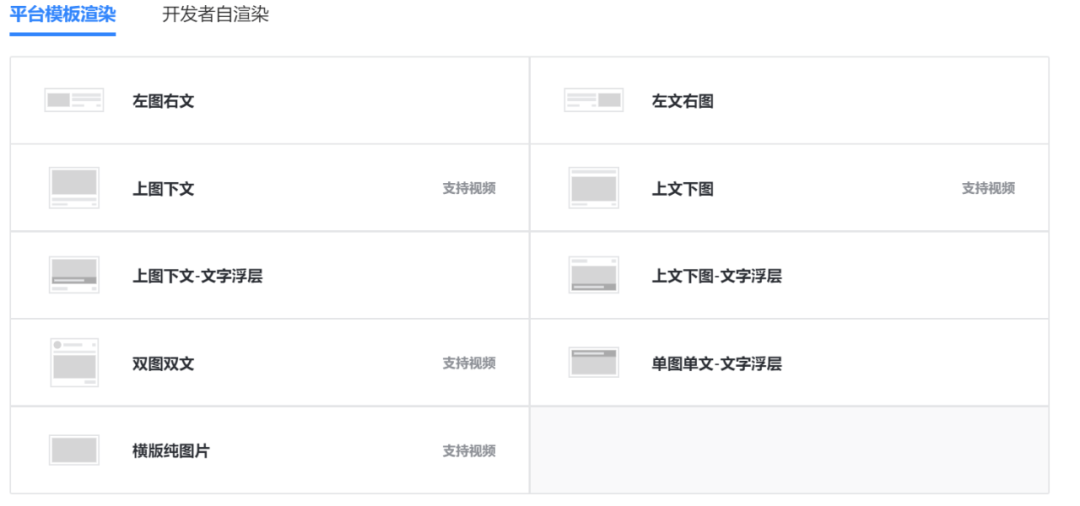Choose the 上图下文-文字浮层 layout icon
The image size is (1080, 506).
tap(74, 275)
